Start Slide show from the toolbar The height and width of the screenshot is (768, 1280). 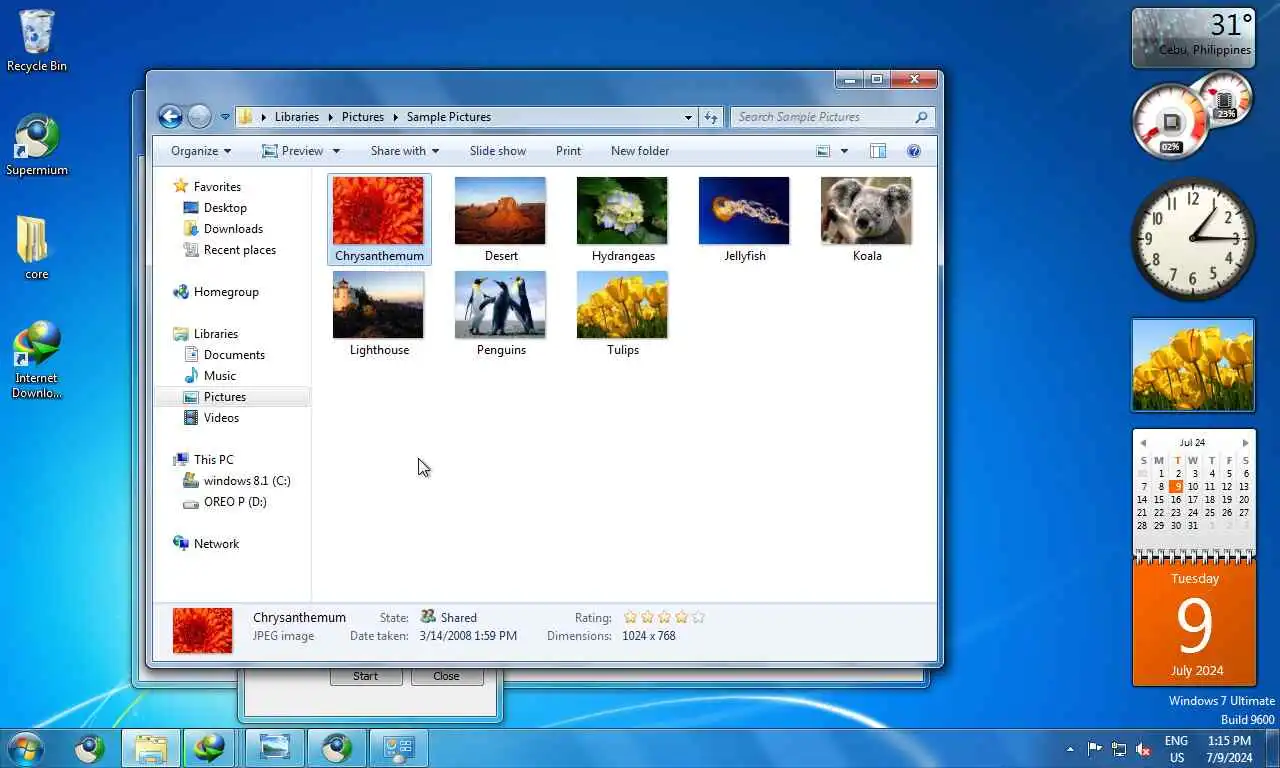[498, 151]
